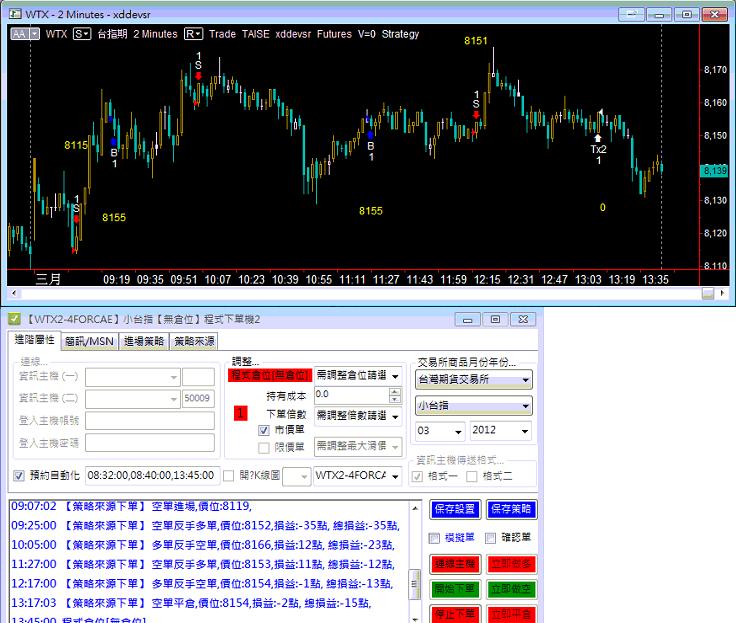The image size is (736, 623).
Task: Open the WTX2-4FORCA strategy dropdown
Action: [x=357, y=476]
